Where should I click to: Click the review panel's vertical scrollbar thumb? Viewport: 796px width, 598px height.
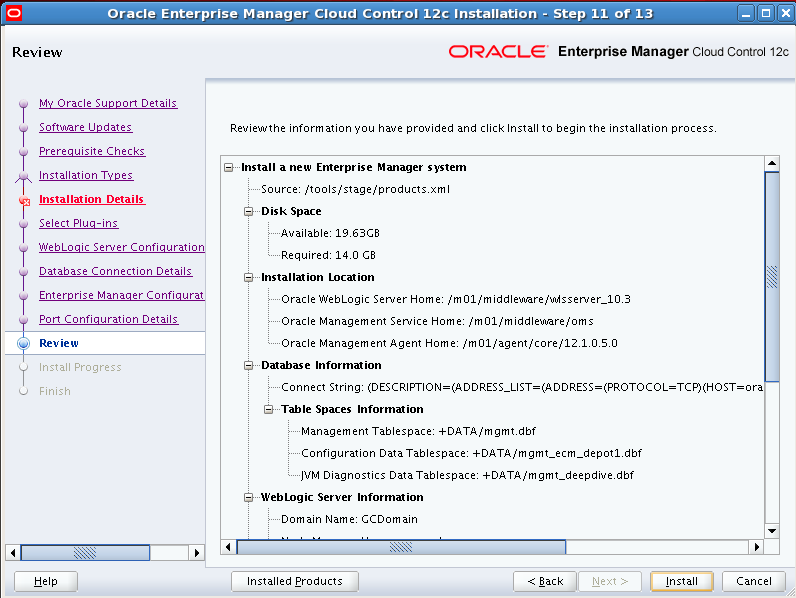pos(772,277)
